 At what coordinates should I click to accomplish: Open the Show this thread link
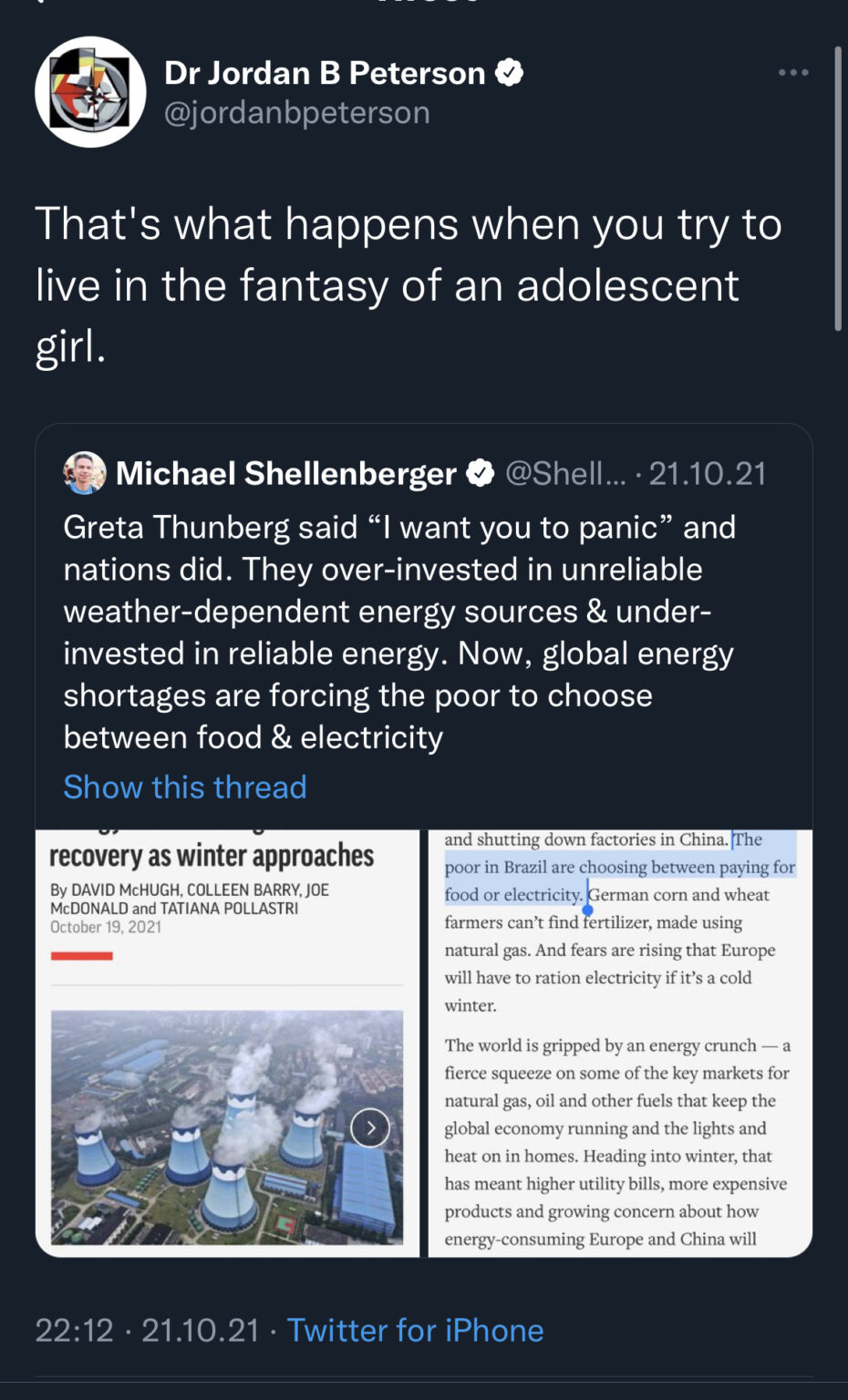click(x=185, y=787)
